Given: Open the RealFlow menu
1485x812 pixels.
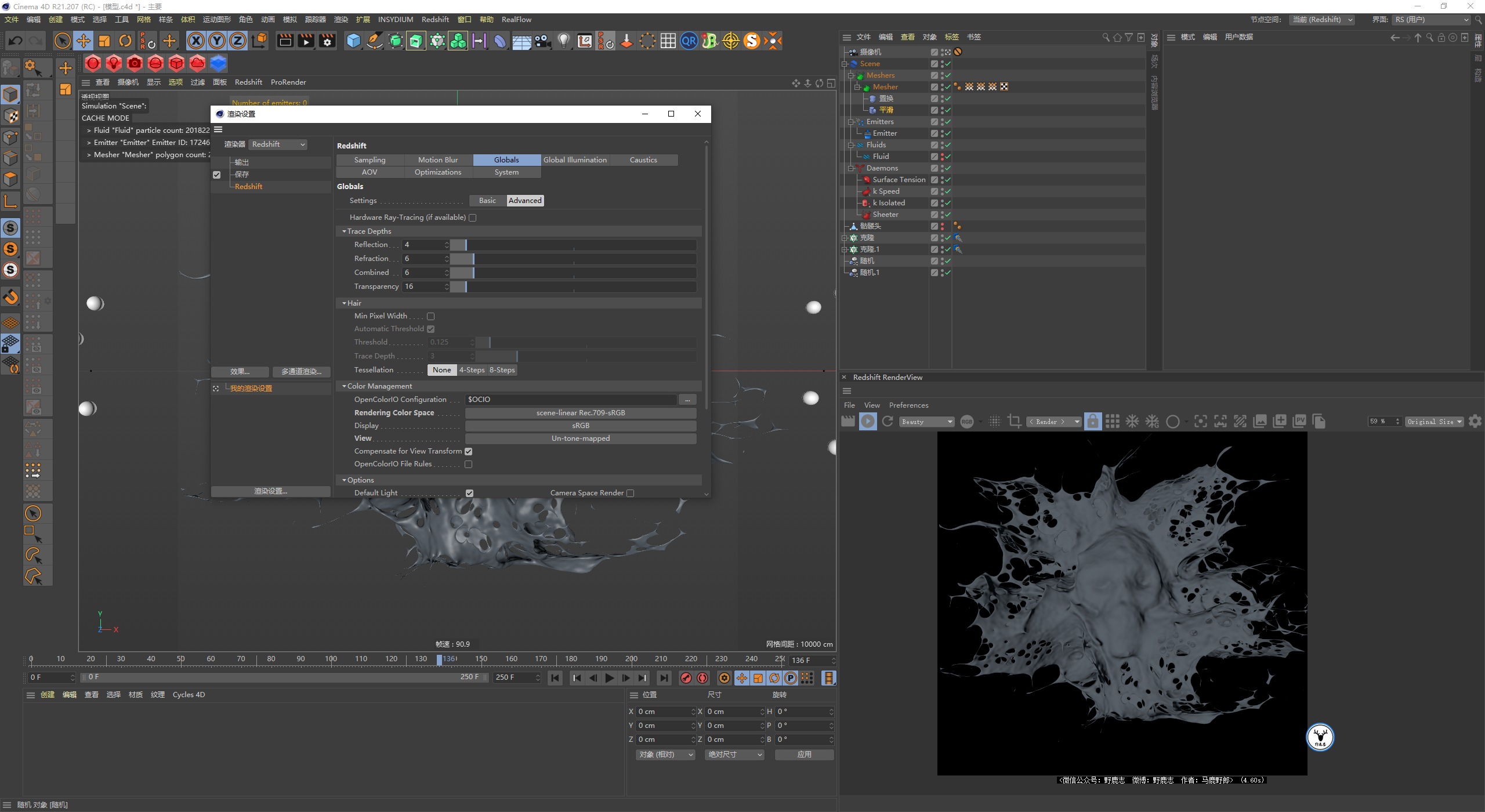Looking at the screenshot, I should (x=516, y=19).
